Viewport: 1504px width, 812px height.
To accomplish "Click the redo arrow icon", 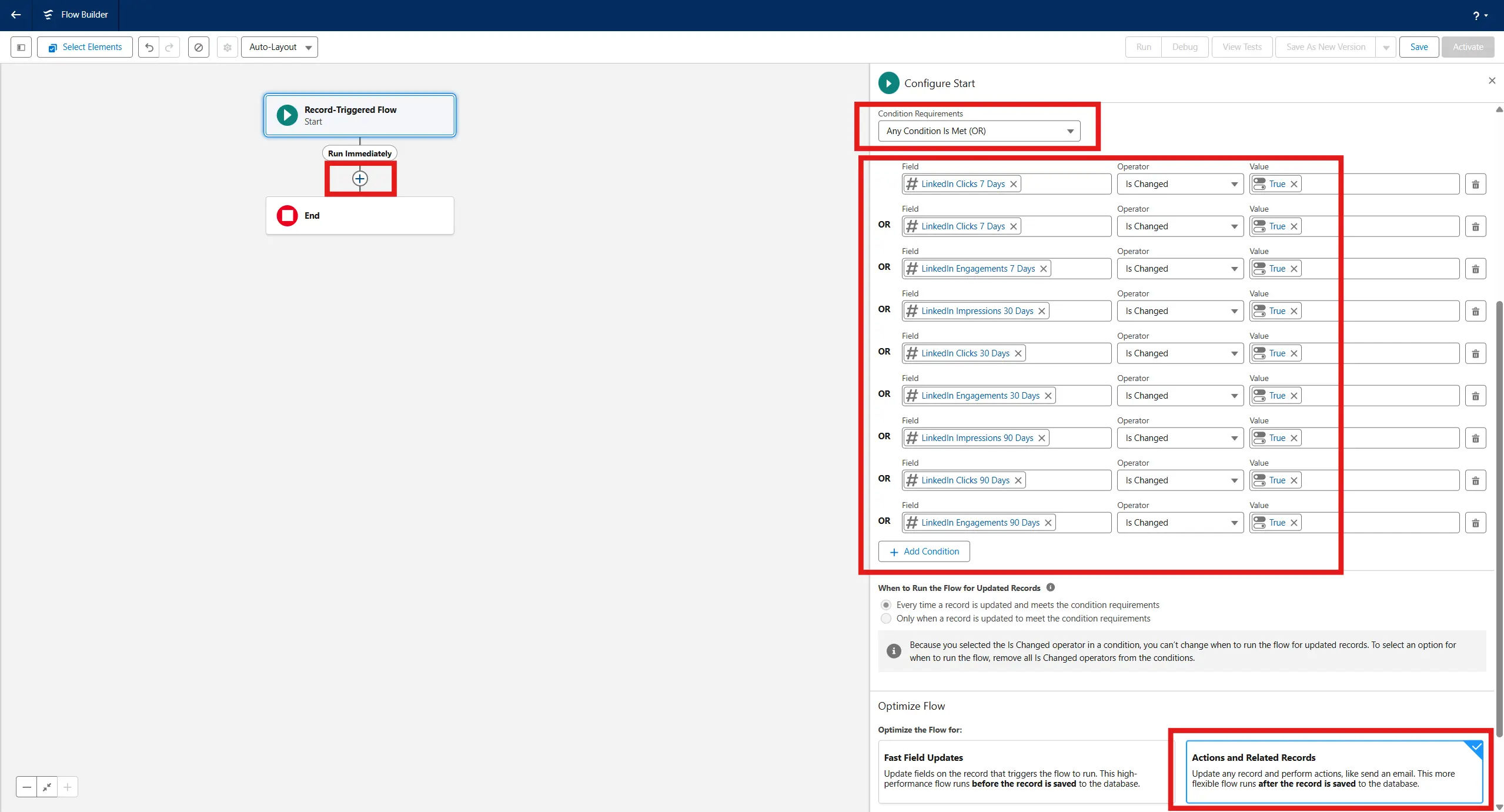I will tap(169, 47).
